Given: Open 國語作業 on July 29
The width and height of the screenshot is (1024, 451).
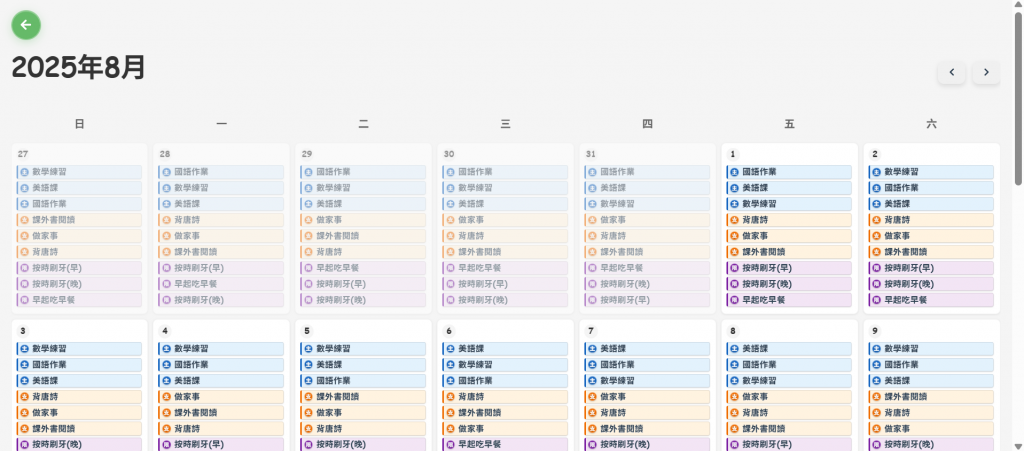Looking at the screenshot, I should click(x=363, y=172).
